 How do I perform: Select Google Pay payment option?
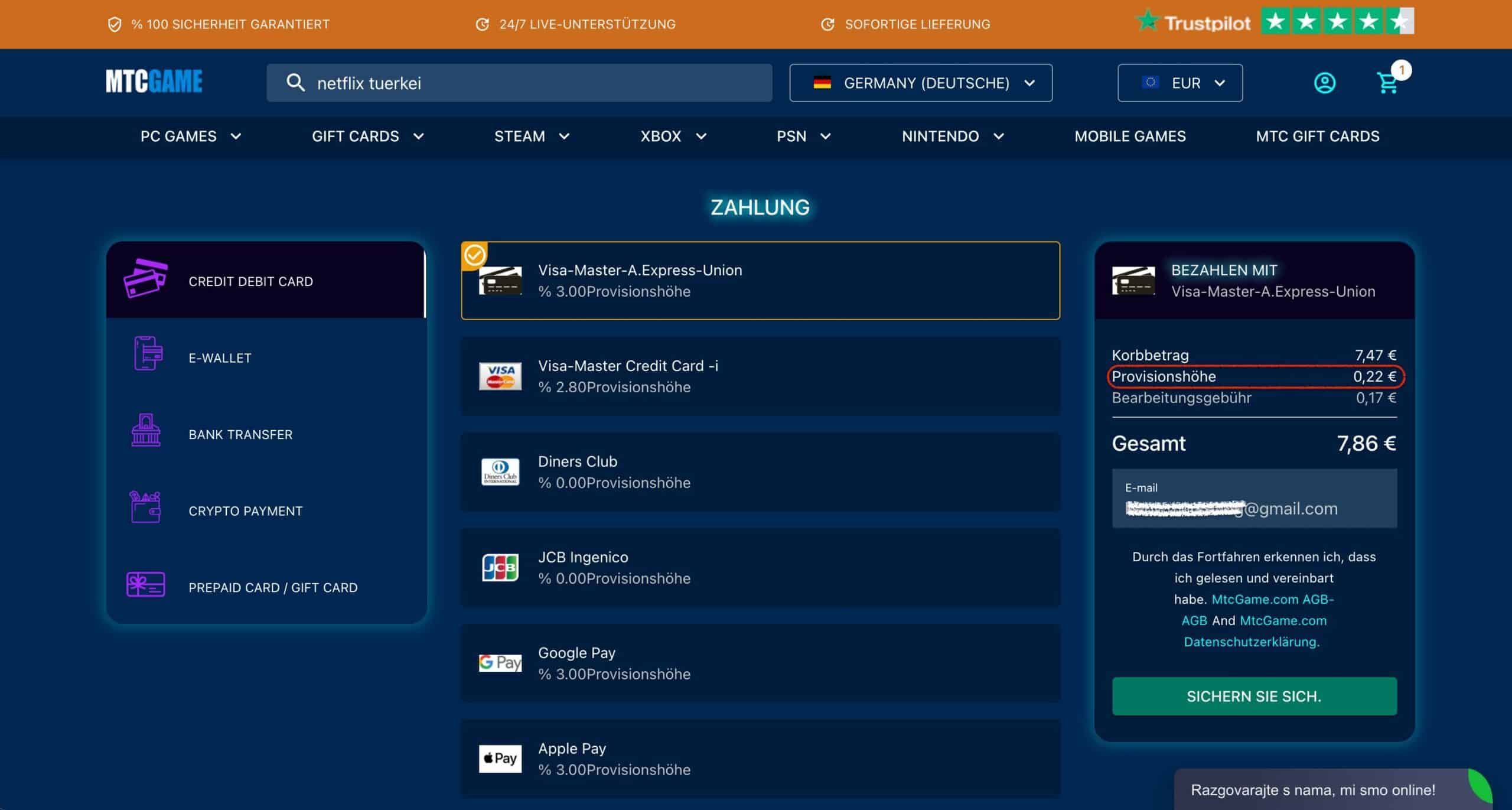[x=760, y=663]
